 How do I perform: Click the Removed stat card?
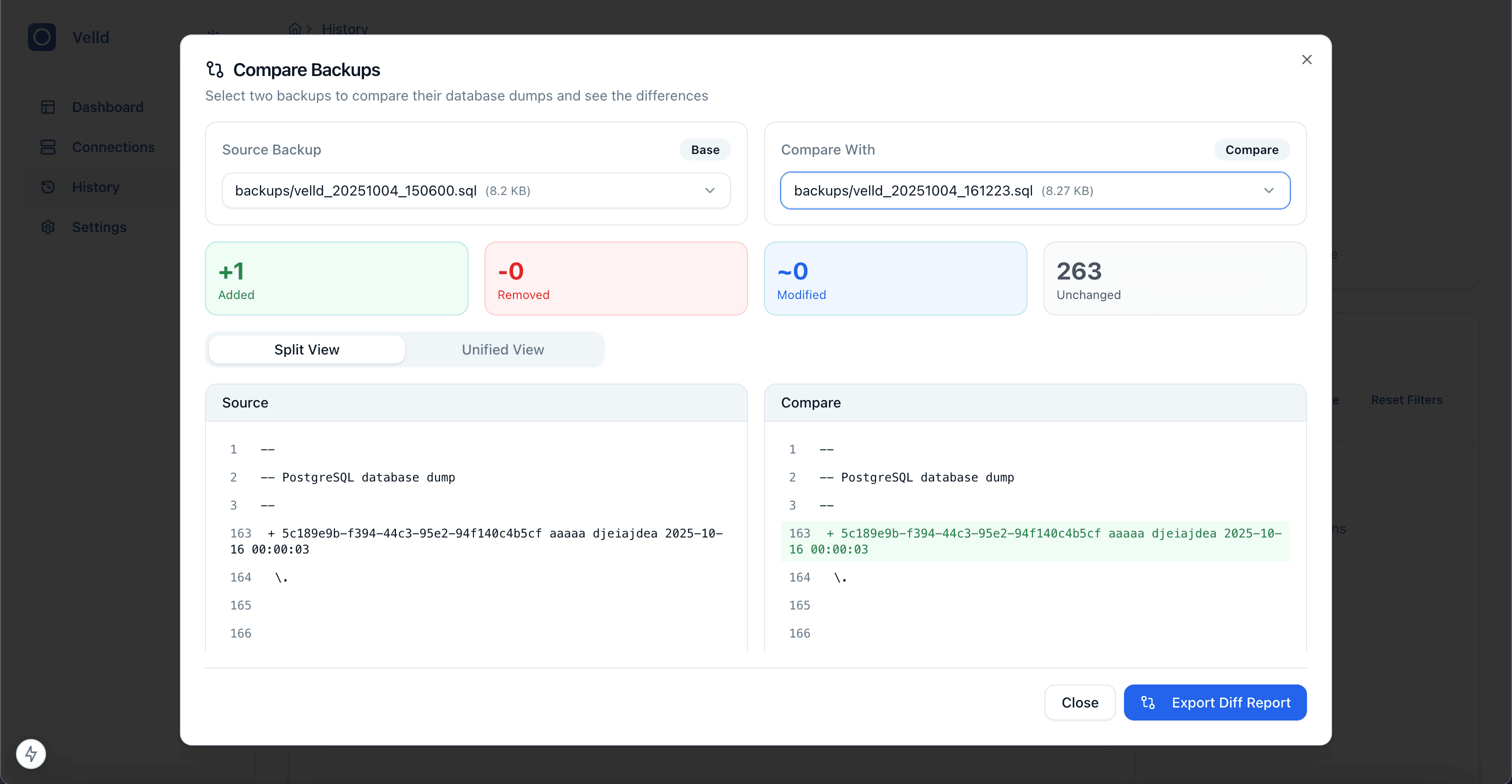click(615, 278)
